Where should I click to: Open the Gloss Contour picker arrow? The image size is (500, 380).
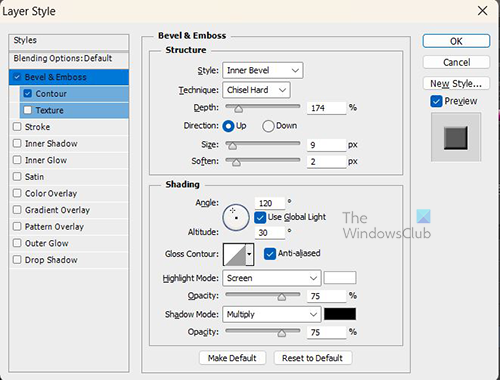(x=250, y=254)
